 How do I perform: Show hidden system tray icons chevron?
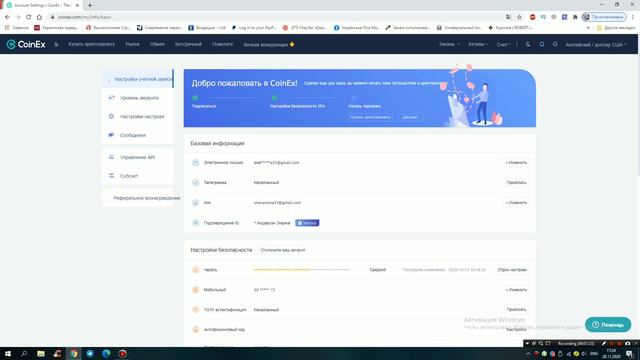click(528, 354)
